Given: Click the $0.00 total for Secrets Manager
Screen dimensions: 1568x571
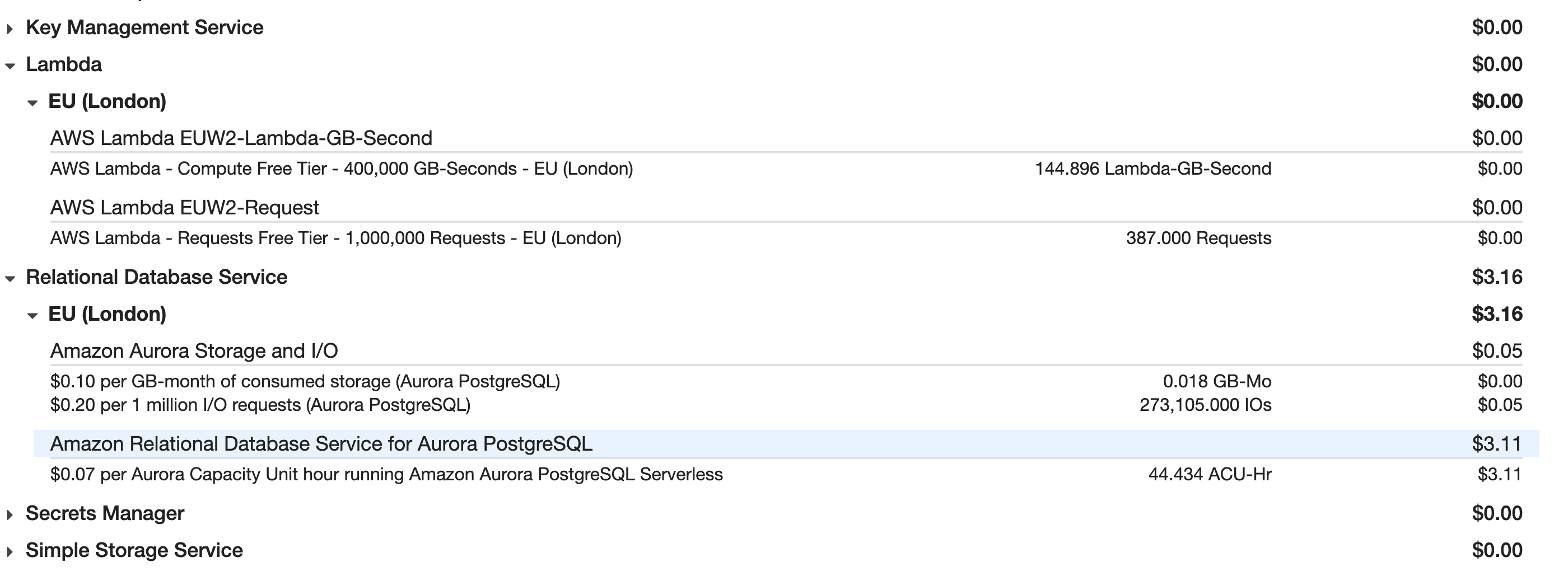Looking at the screenshot, I should coord(1497,513).
